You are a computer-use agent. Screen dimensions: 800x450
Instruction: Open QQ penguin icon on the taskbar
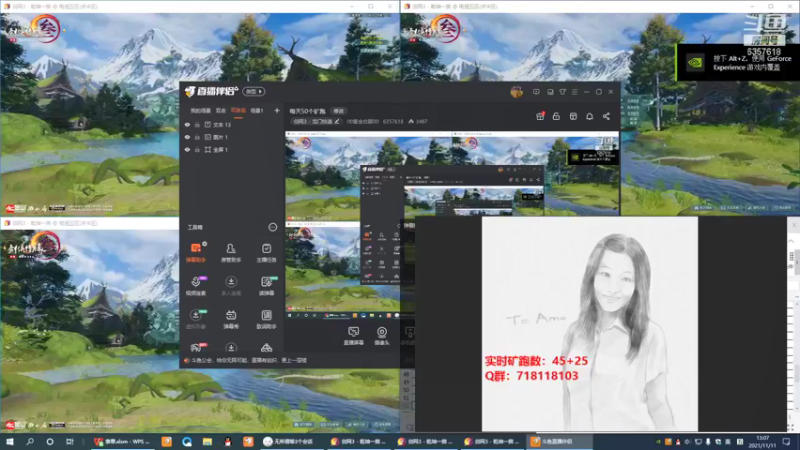[228, 441]
